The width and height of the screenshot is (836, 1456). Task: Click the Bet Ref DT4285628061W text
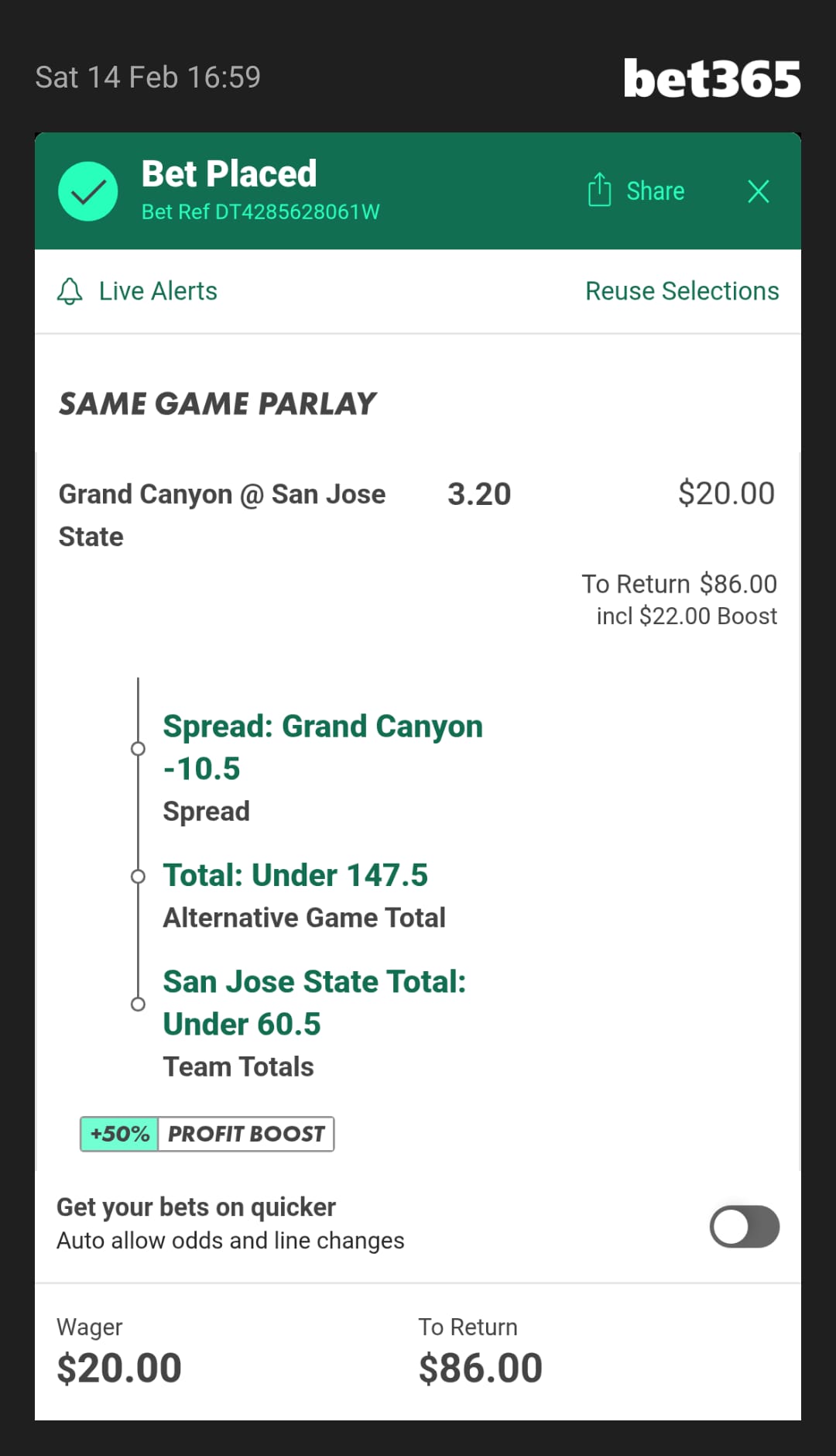[260, 212]
